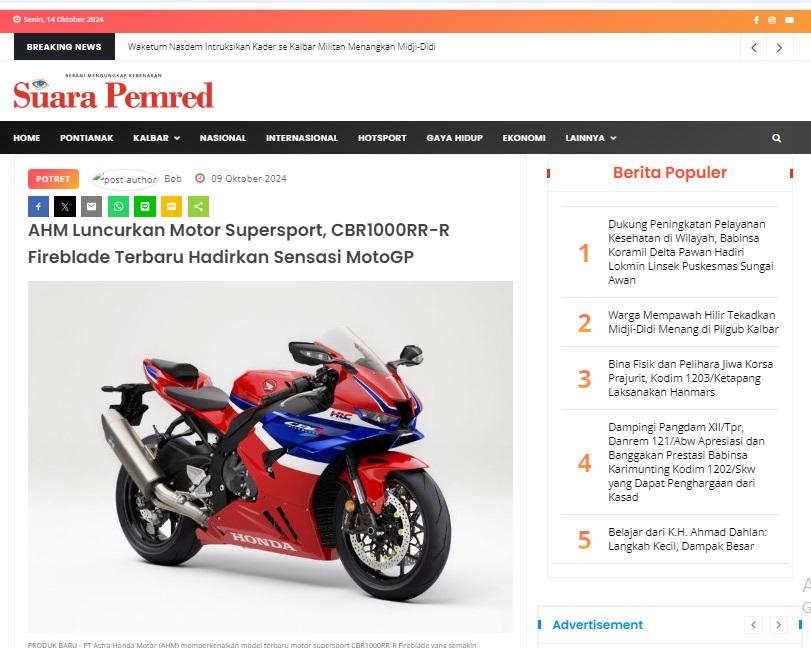Image resolution: width=811 pixels, height=648 pixels.
Task: Open the green general share icon
Action: (x=199, y=207)
